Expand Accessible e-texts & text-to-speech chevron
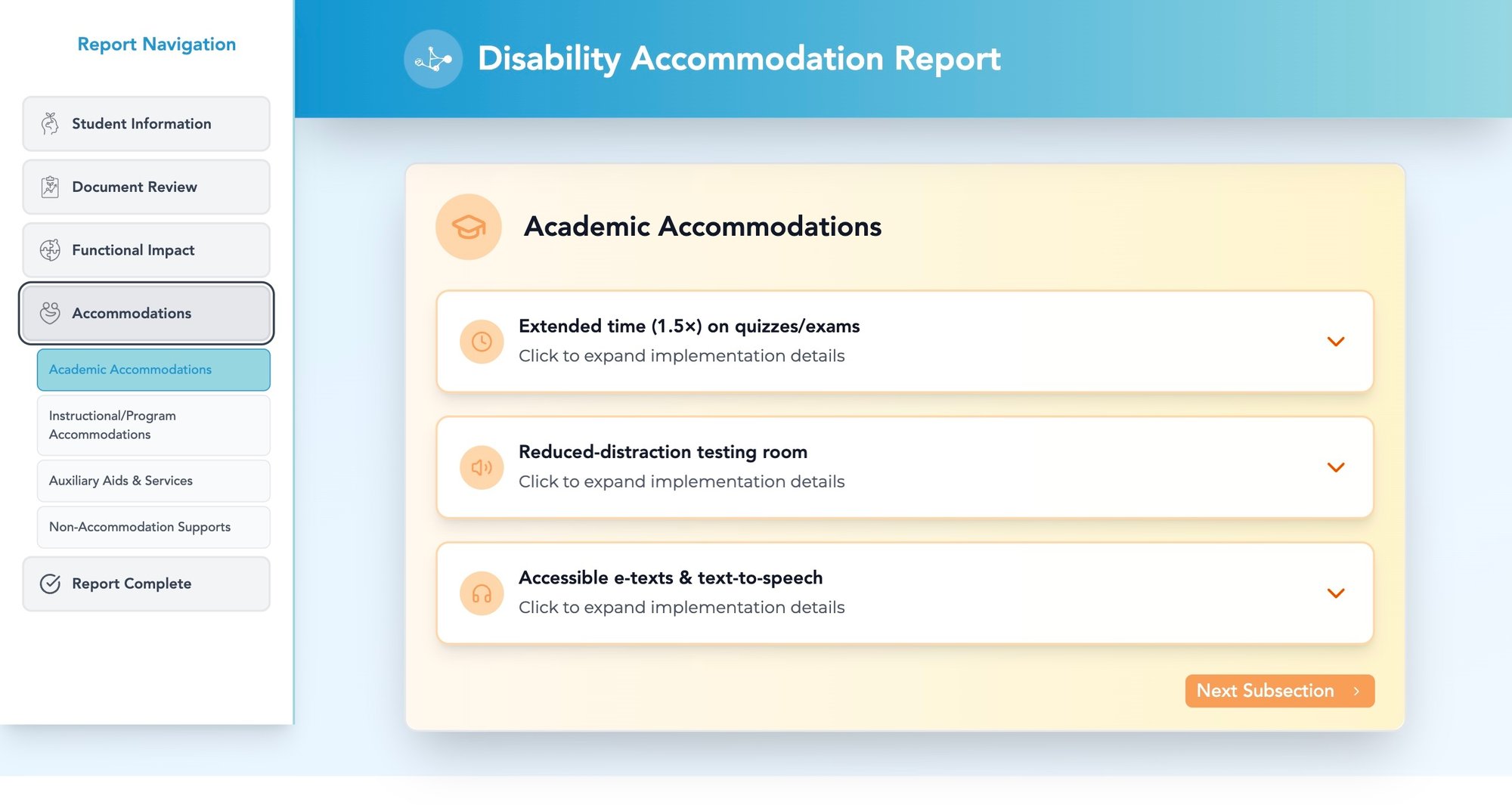 1336,593
